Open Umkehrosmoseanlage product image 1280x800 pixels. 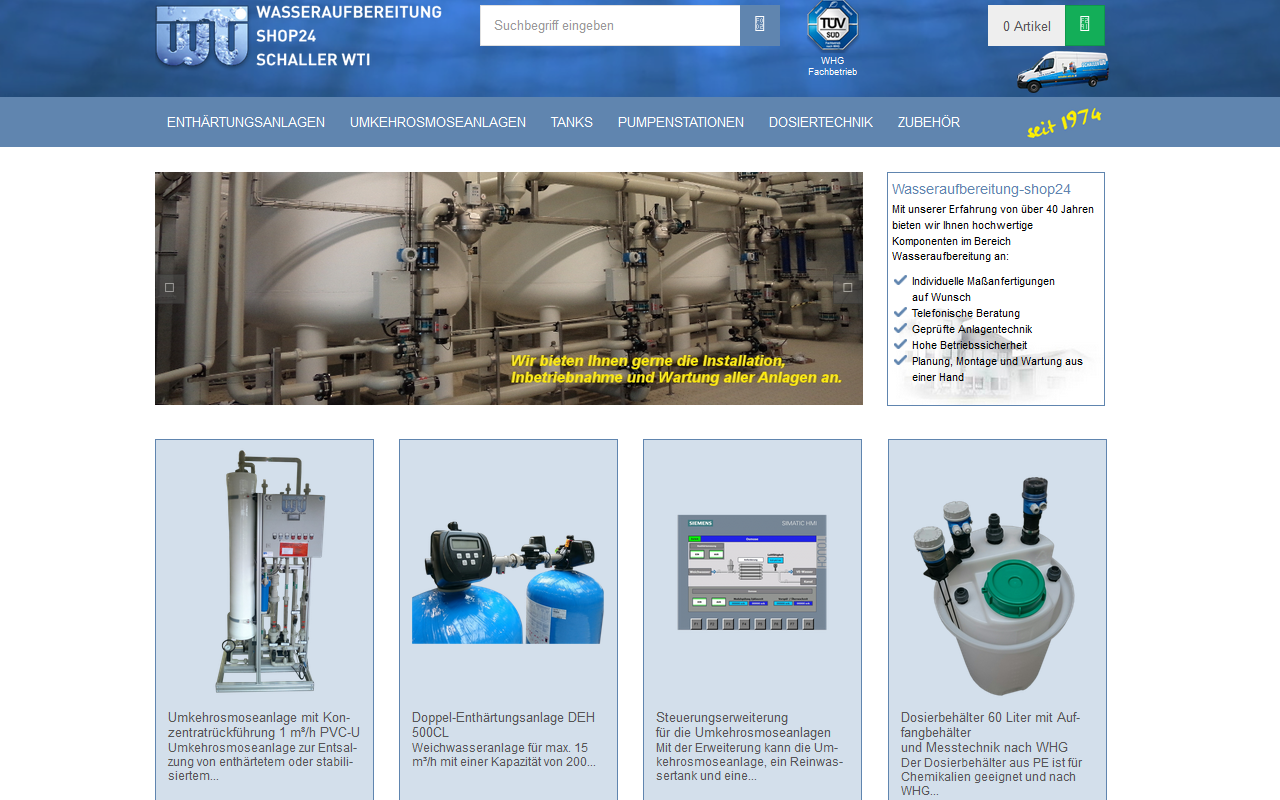264,571
